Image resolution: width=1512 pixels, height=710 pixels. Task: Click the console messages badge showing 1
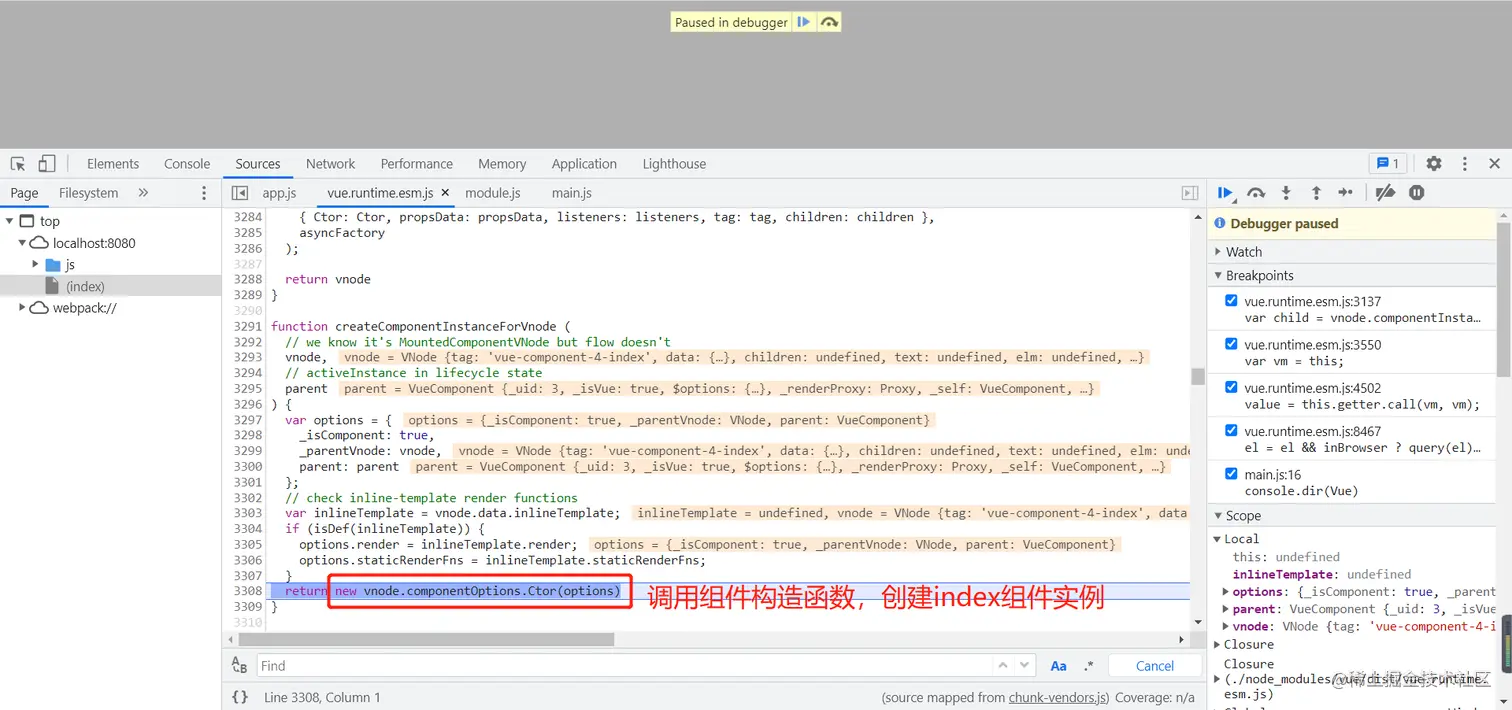[x=1388, y=164]
